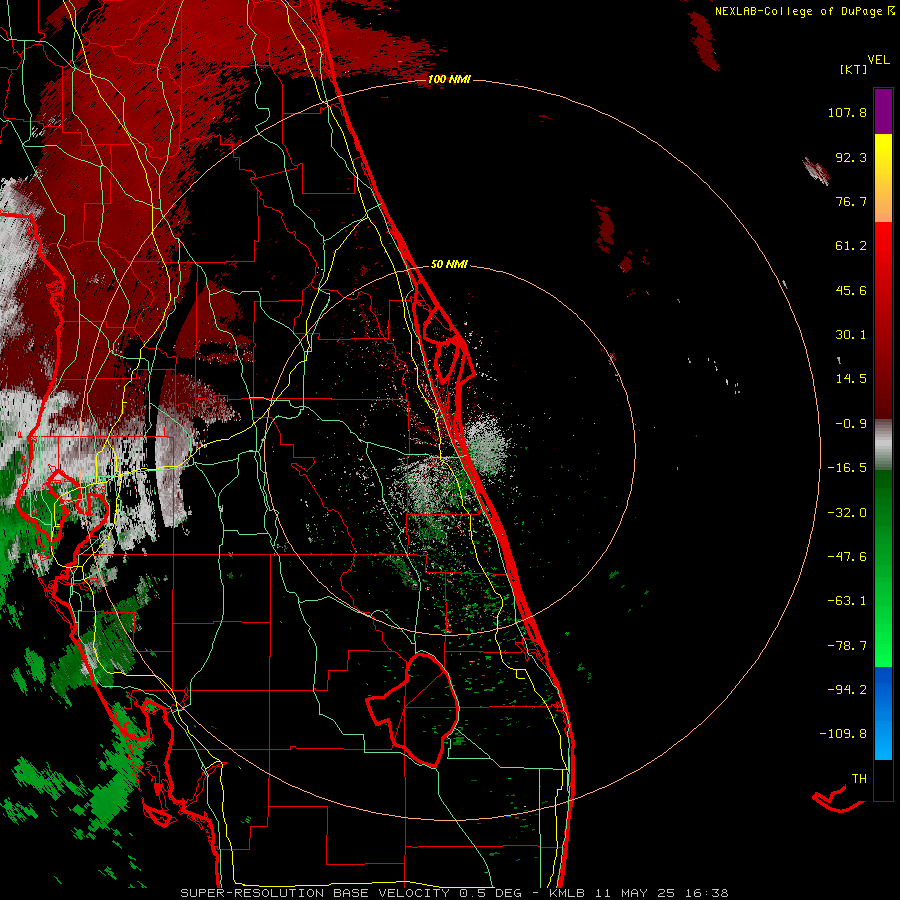Image resolution: width=900 pixels, height=900 pixels.
Task: Click the SUPER-RESOLUTION BASE VELOCITY caption text
Action: tap(317, 893)
